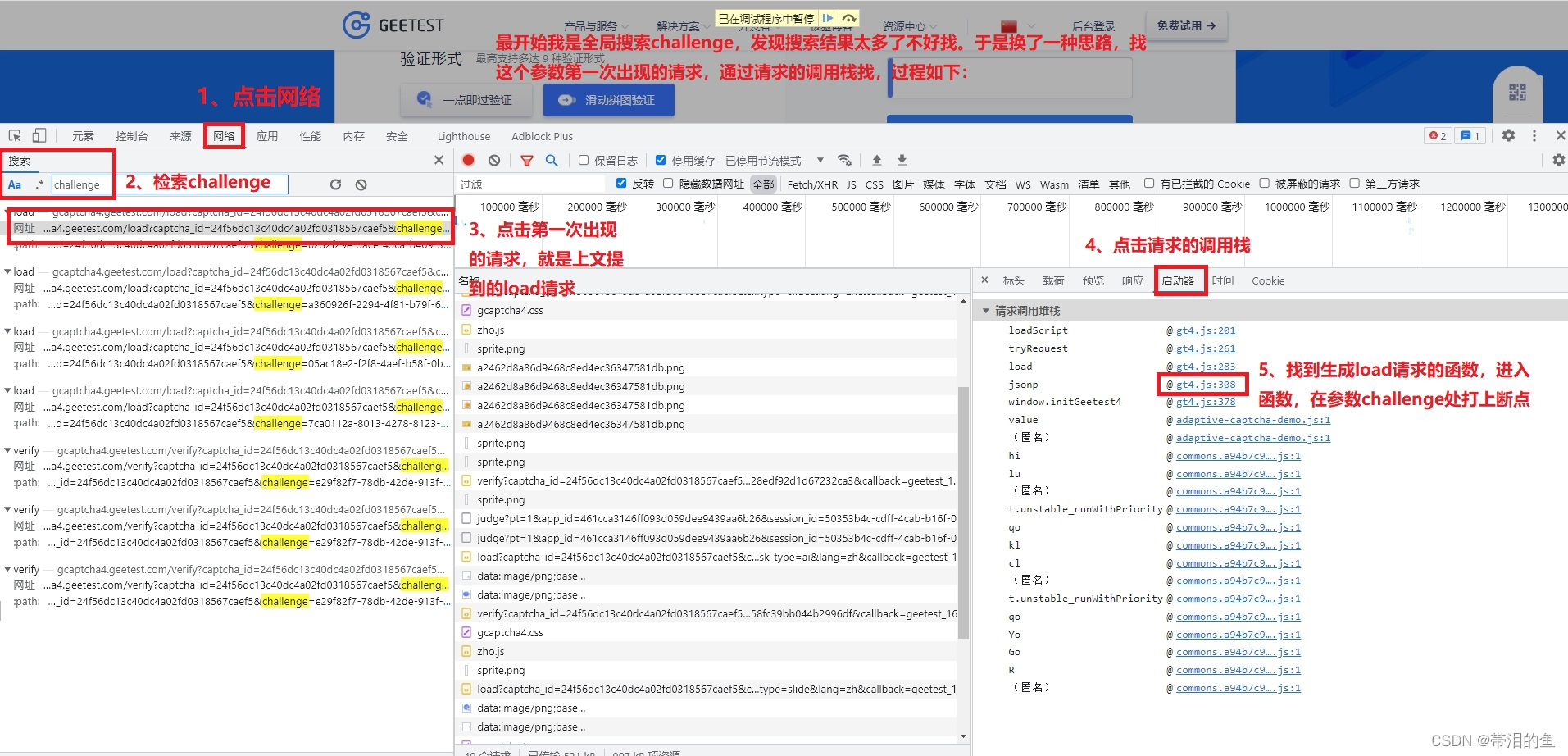
Task: Switch to the 元素 DevTools tab
Action: click(x=83, y=136)
